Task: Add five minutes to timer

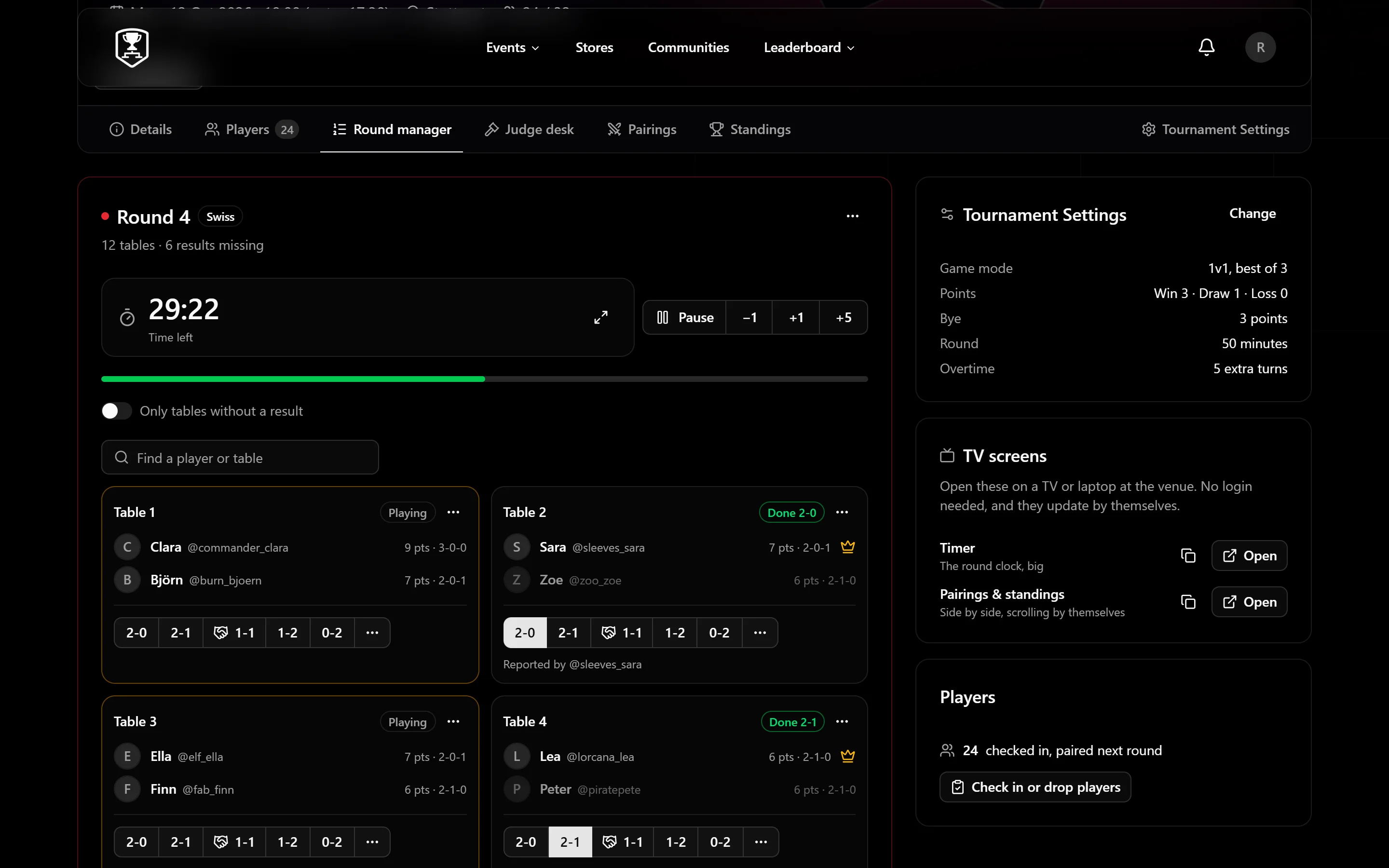Action: (843, 317)
